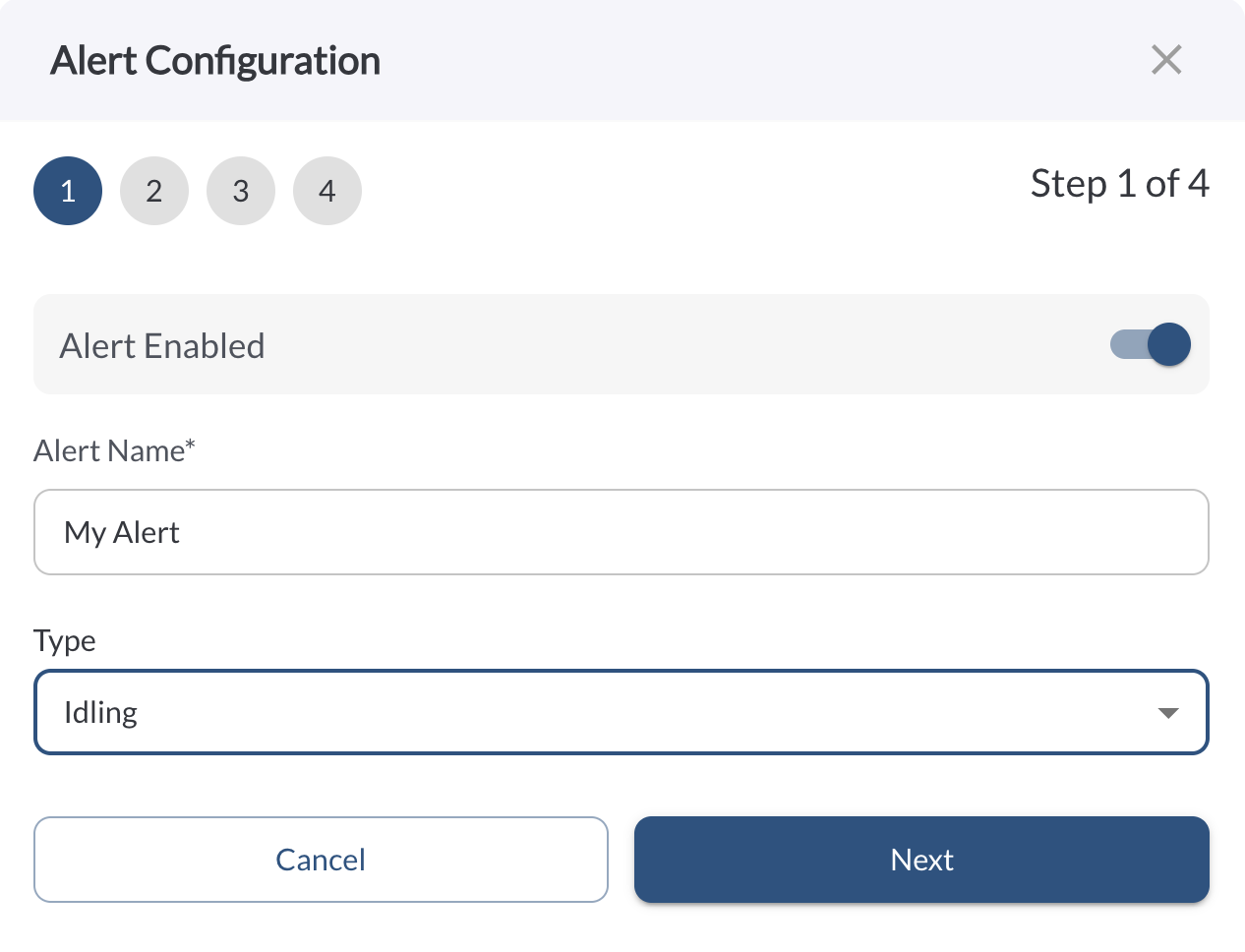Close the Alert Configuration dialog
Viewport: 1245px width, 952px height.
tap(1166, 60)
